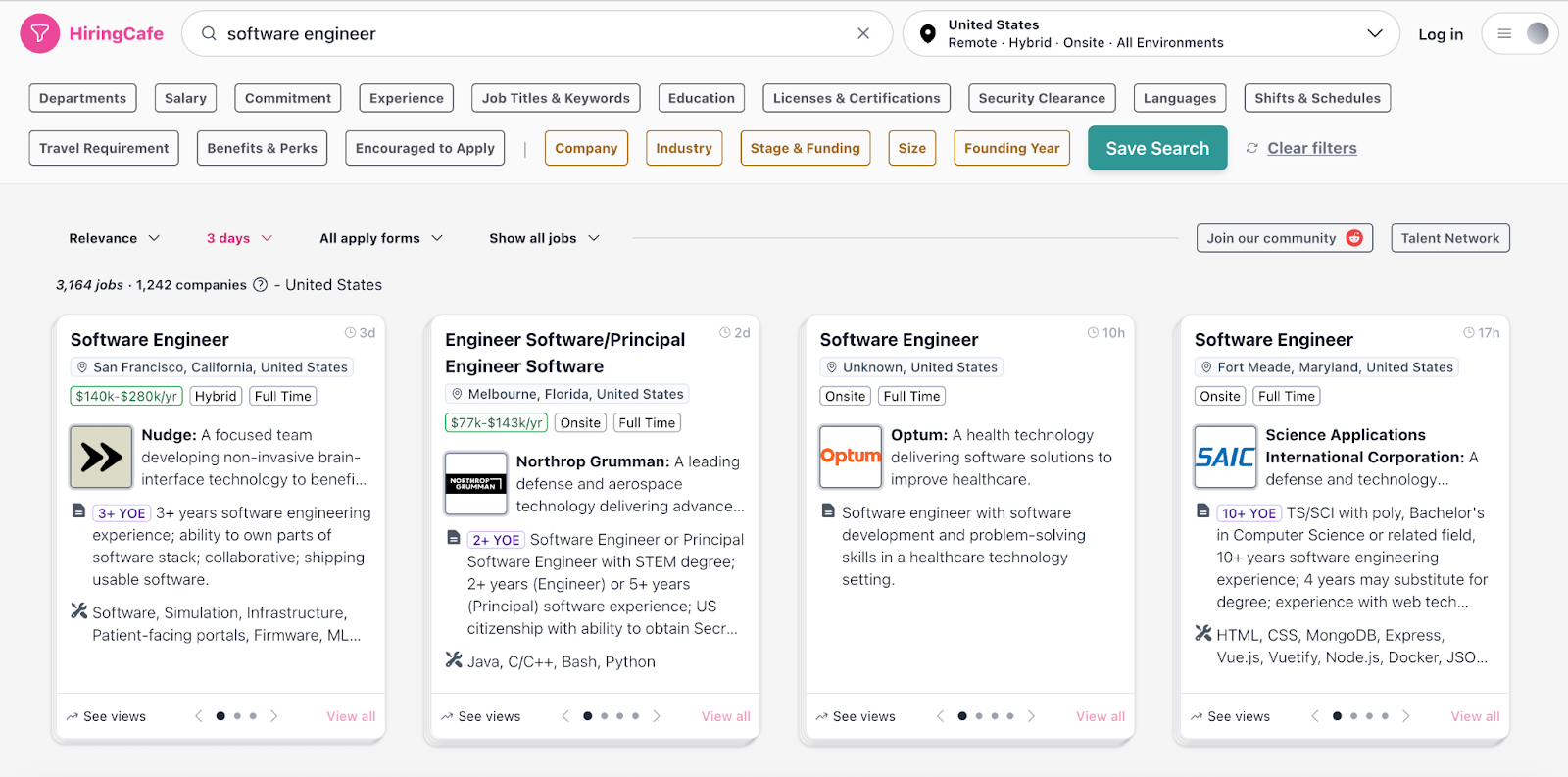Click the refresh icon beside Clear filters

pos(1251,148)
